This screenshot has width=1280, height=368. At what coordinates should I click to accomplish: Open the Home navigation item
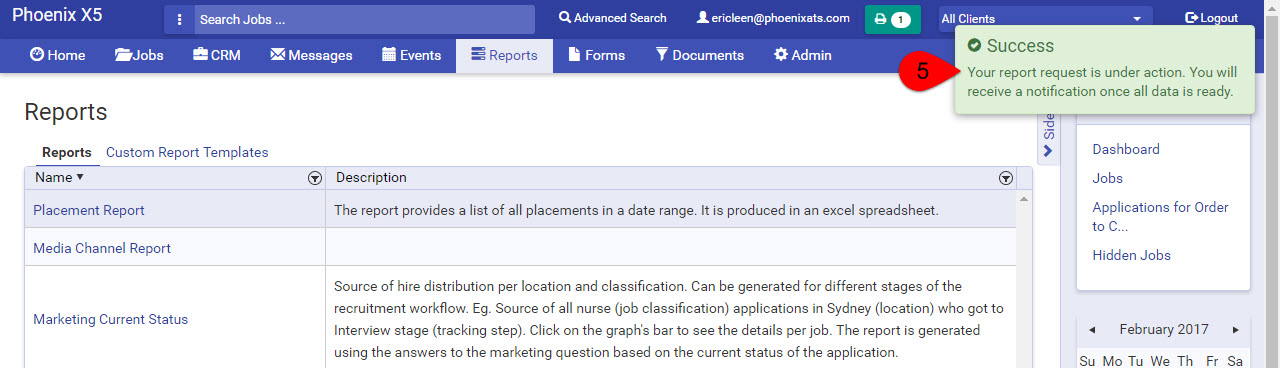tap(58, 55)
